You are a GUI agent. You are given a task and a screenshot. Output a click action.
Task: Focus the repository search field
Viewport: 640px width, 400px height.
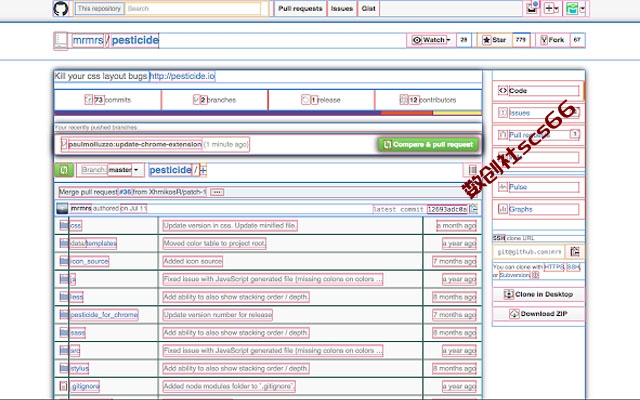click(193, 9)
